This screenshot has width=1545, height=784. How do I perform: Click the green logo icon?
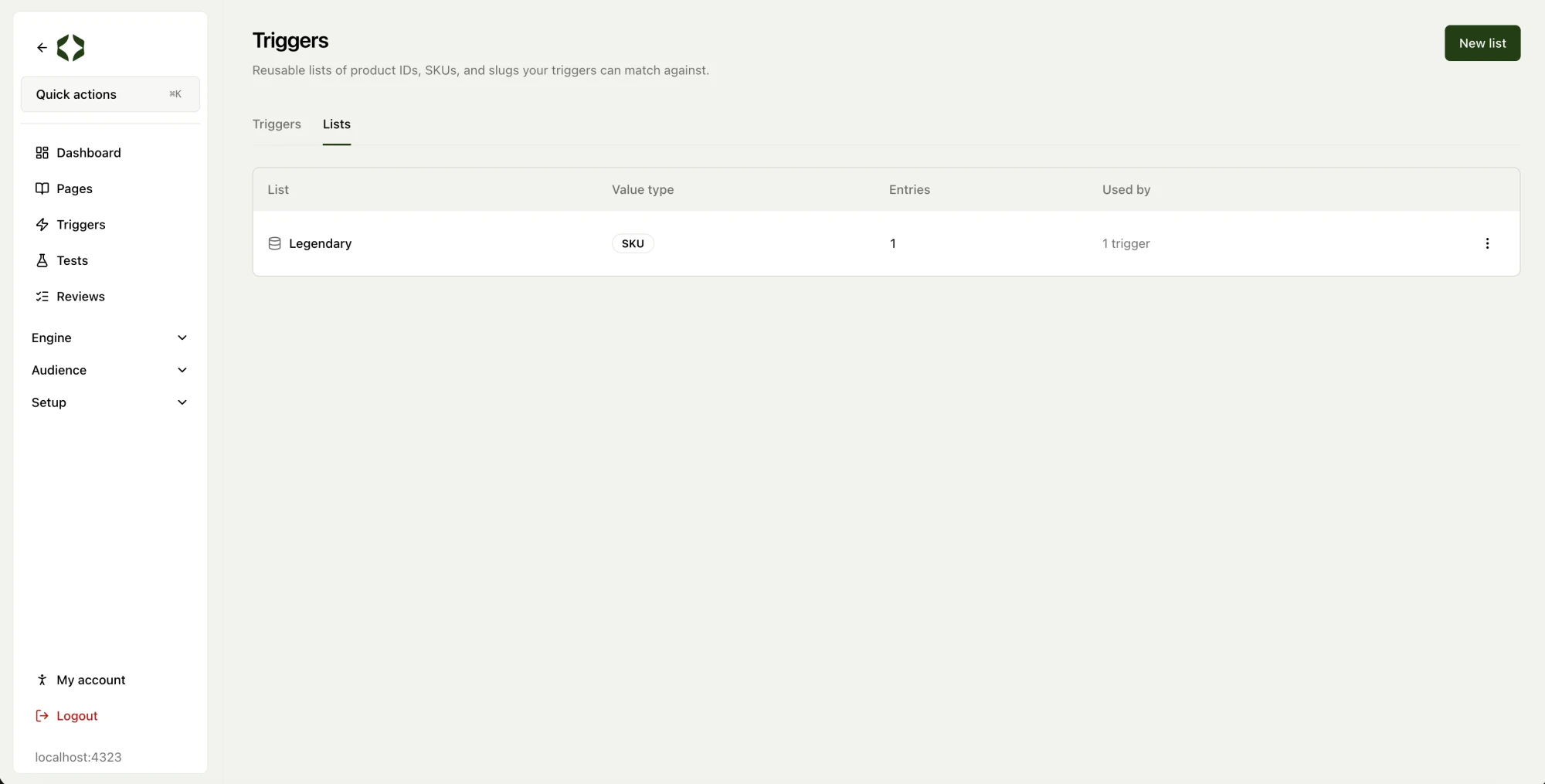(x=70, y=48)
